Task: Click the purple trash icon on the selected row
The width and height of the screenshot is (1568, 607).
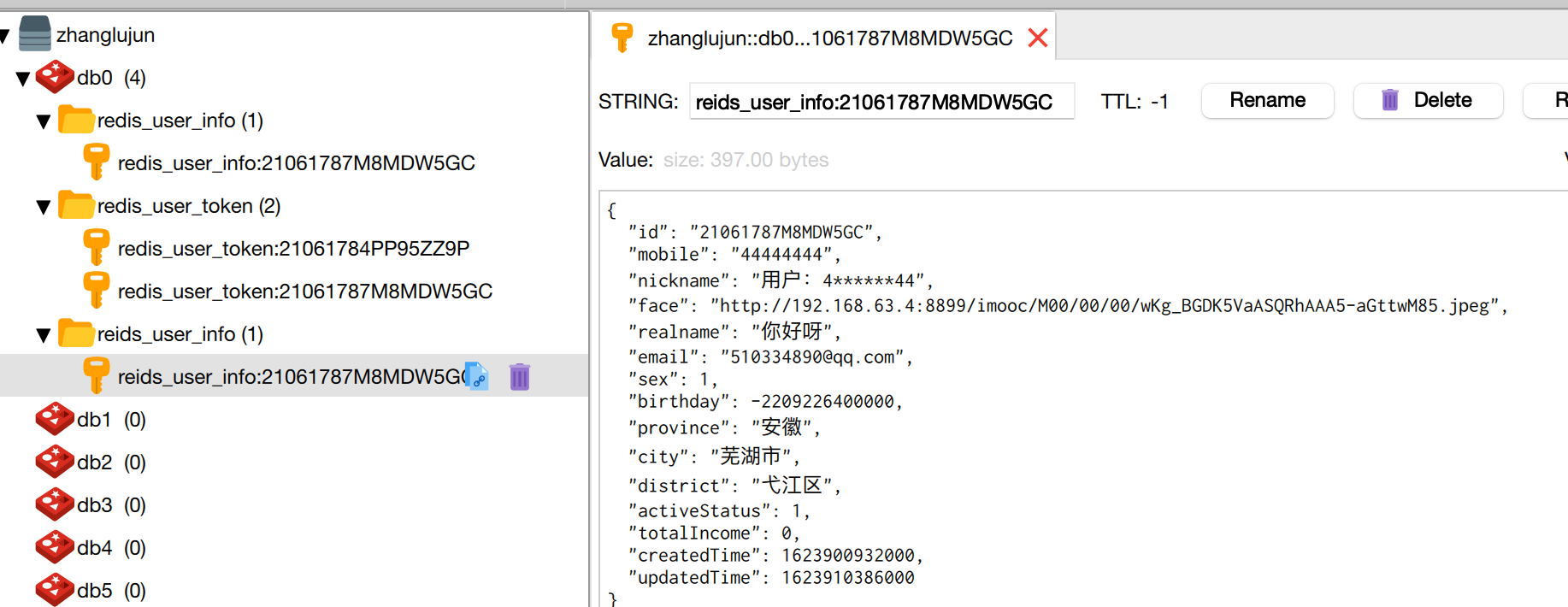Action: [x=520, y=376]
